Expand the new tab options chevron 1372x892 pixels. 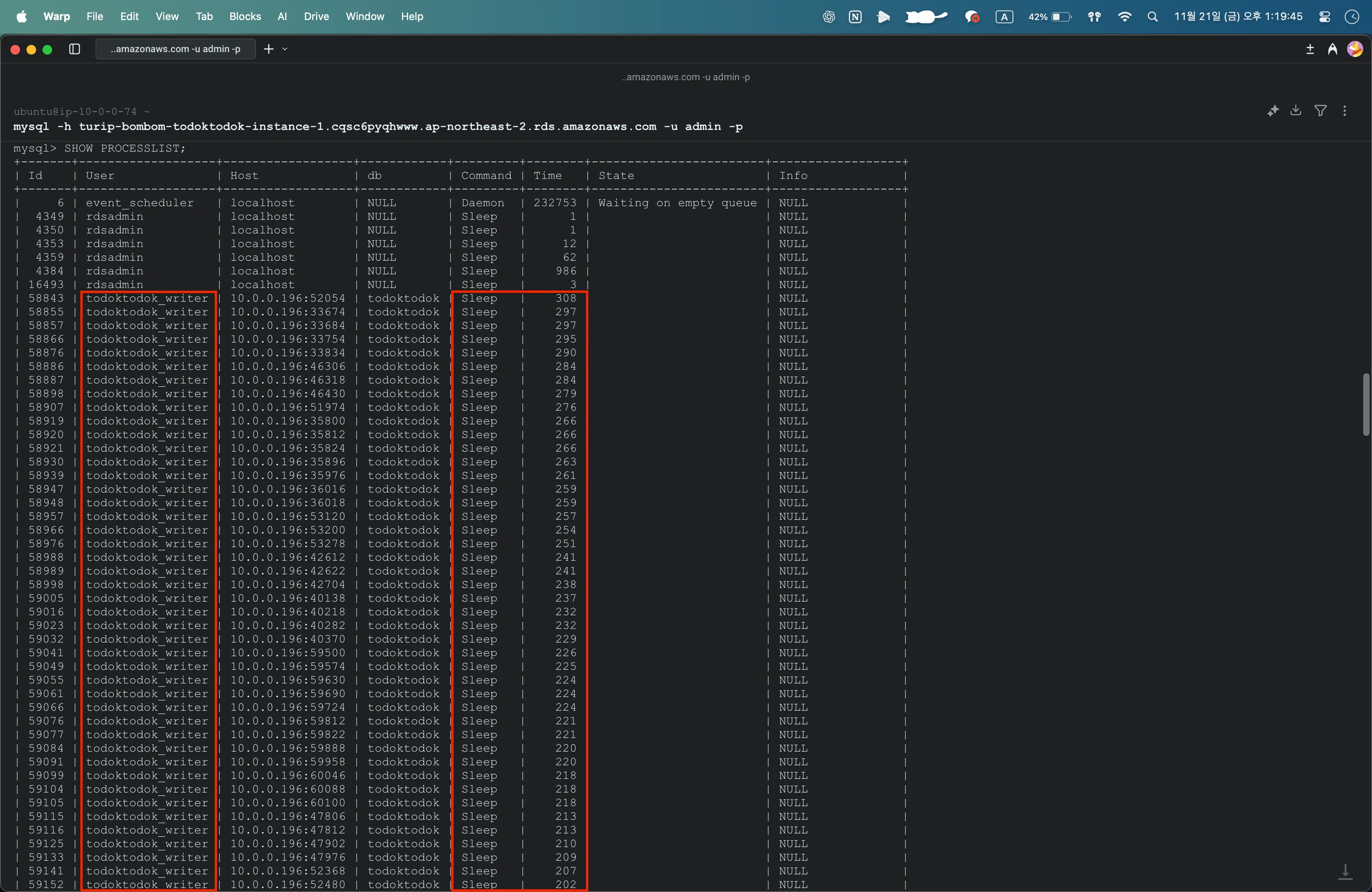(285, 49)
